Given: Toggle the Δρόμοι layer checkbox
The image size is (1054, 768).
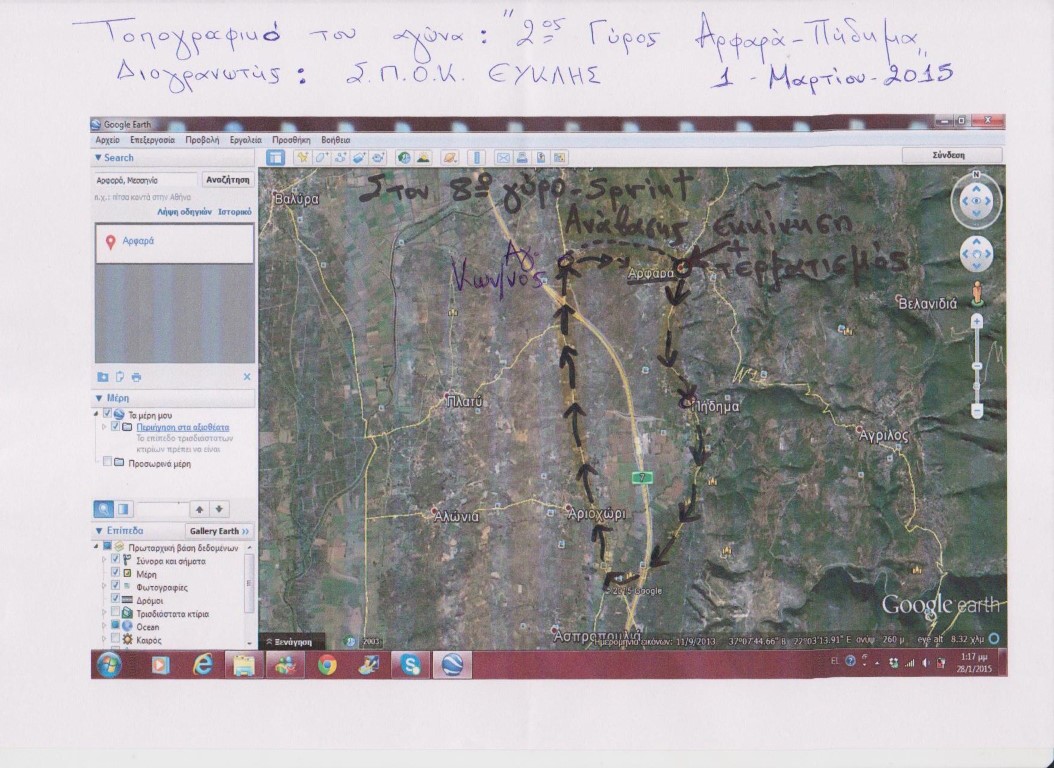Looking at the screenshot, I should point(115,599).
